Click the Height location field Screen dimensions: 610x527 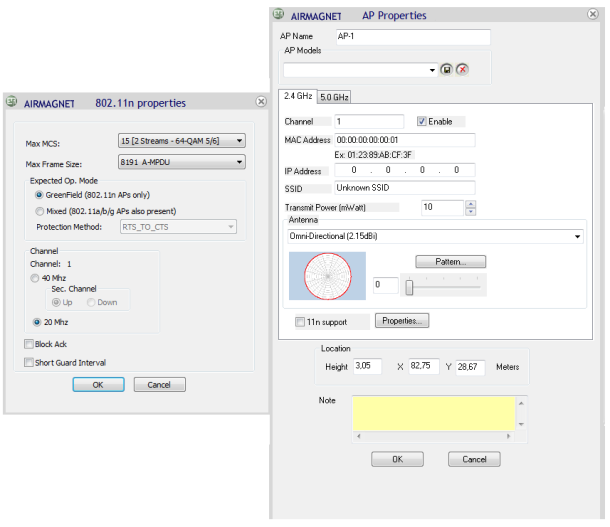(367, 366)
